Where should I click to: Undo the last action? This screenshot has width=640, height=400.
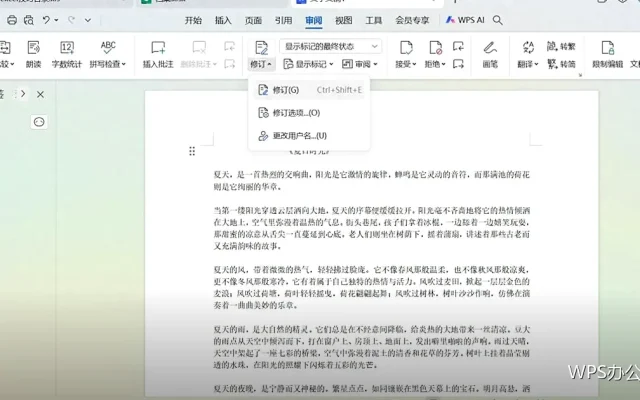(46, 20)
